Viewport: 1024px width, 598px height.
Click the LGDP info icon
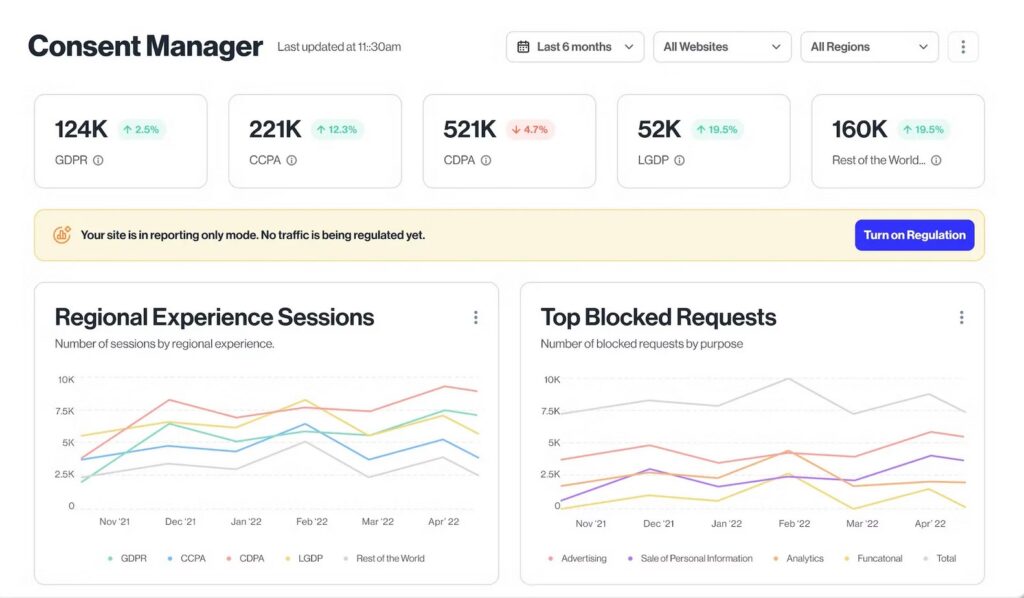679,160
